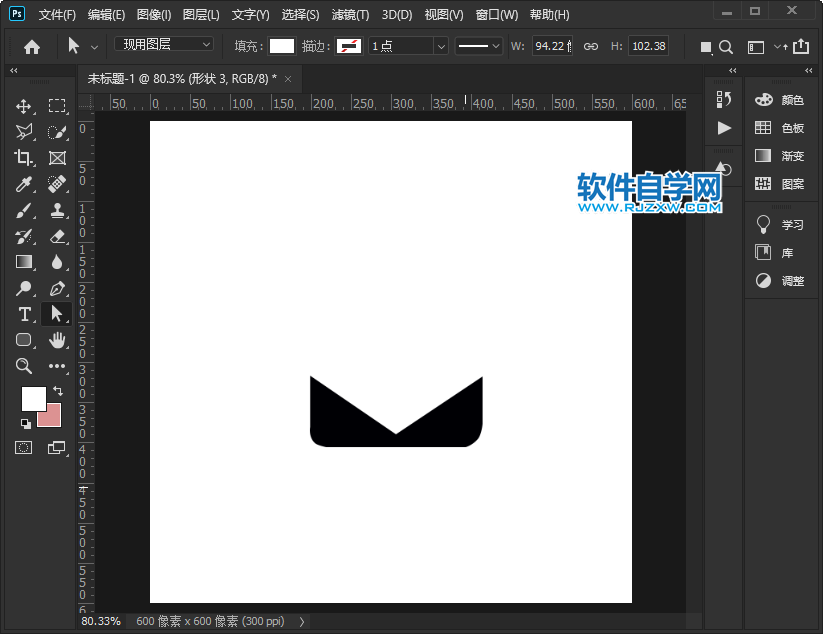Open the 滤镜(T) menu
This screenshot has height=634, width=823.
pos(350,15)
